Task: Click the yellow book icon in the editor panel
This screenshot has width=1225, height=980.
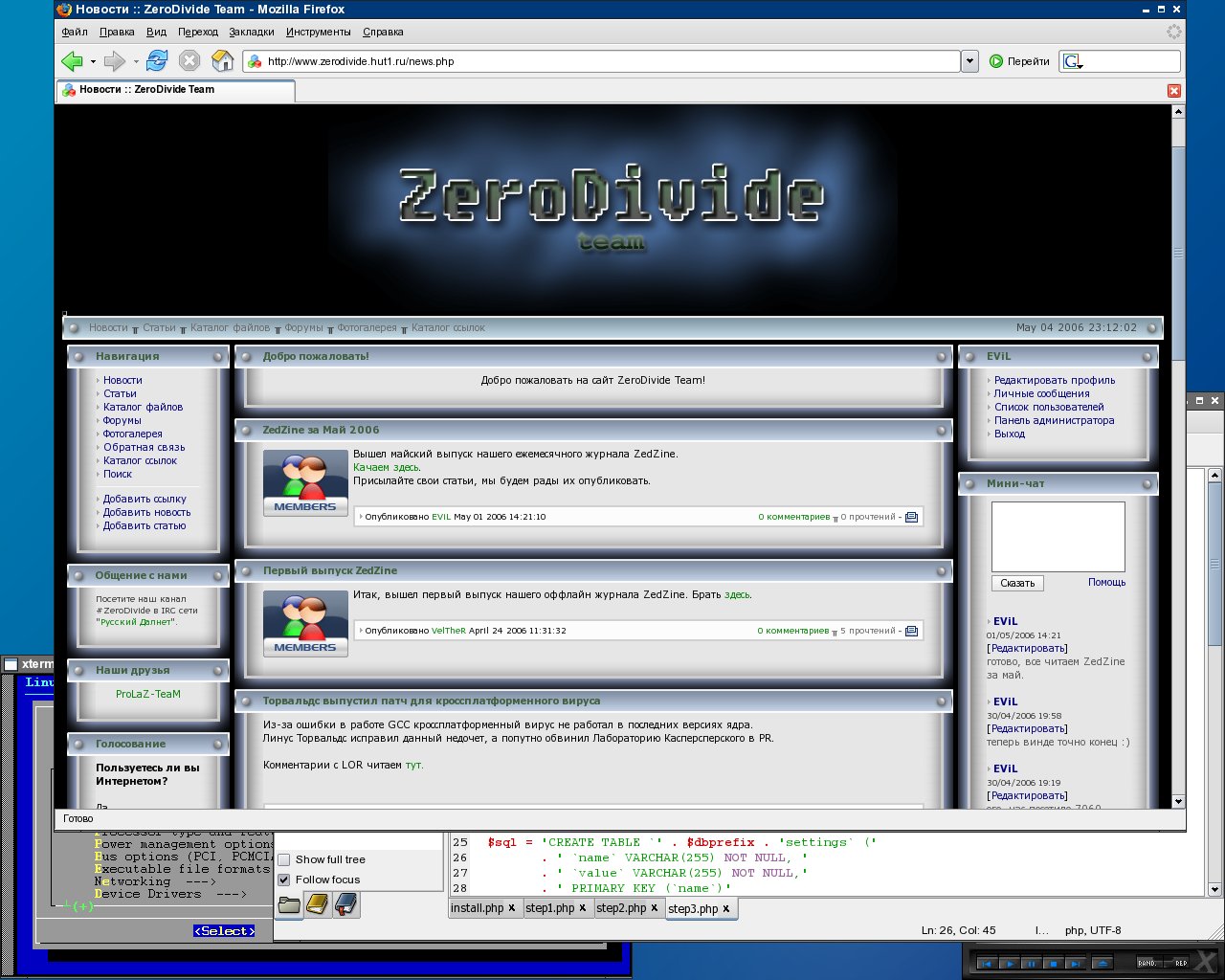Action: [x=318, y=904]
